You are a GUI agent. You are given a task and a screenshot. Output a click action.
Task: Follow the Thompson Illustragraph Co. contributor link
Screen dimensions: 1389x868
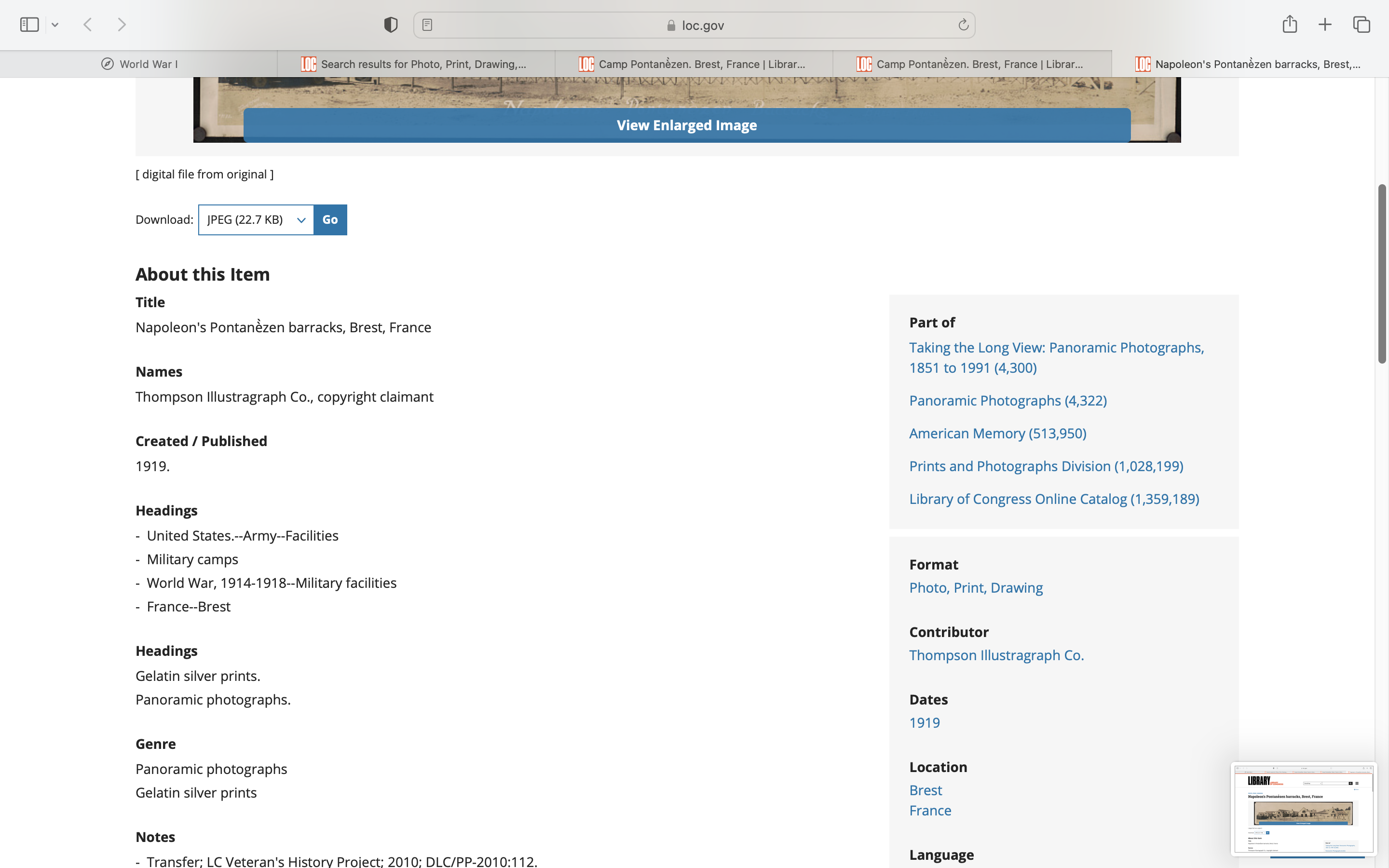(x=996, y=655)
